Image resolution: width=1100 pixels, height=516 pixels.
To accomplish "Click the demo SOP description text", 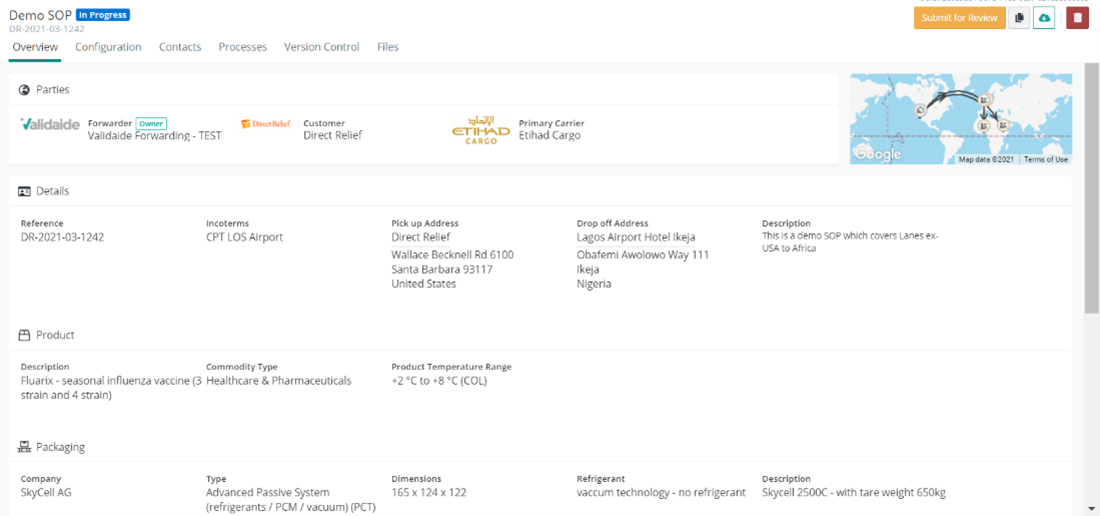I will point(850,242).
